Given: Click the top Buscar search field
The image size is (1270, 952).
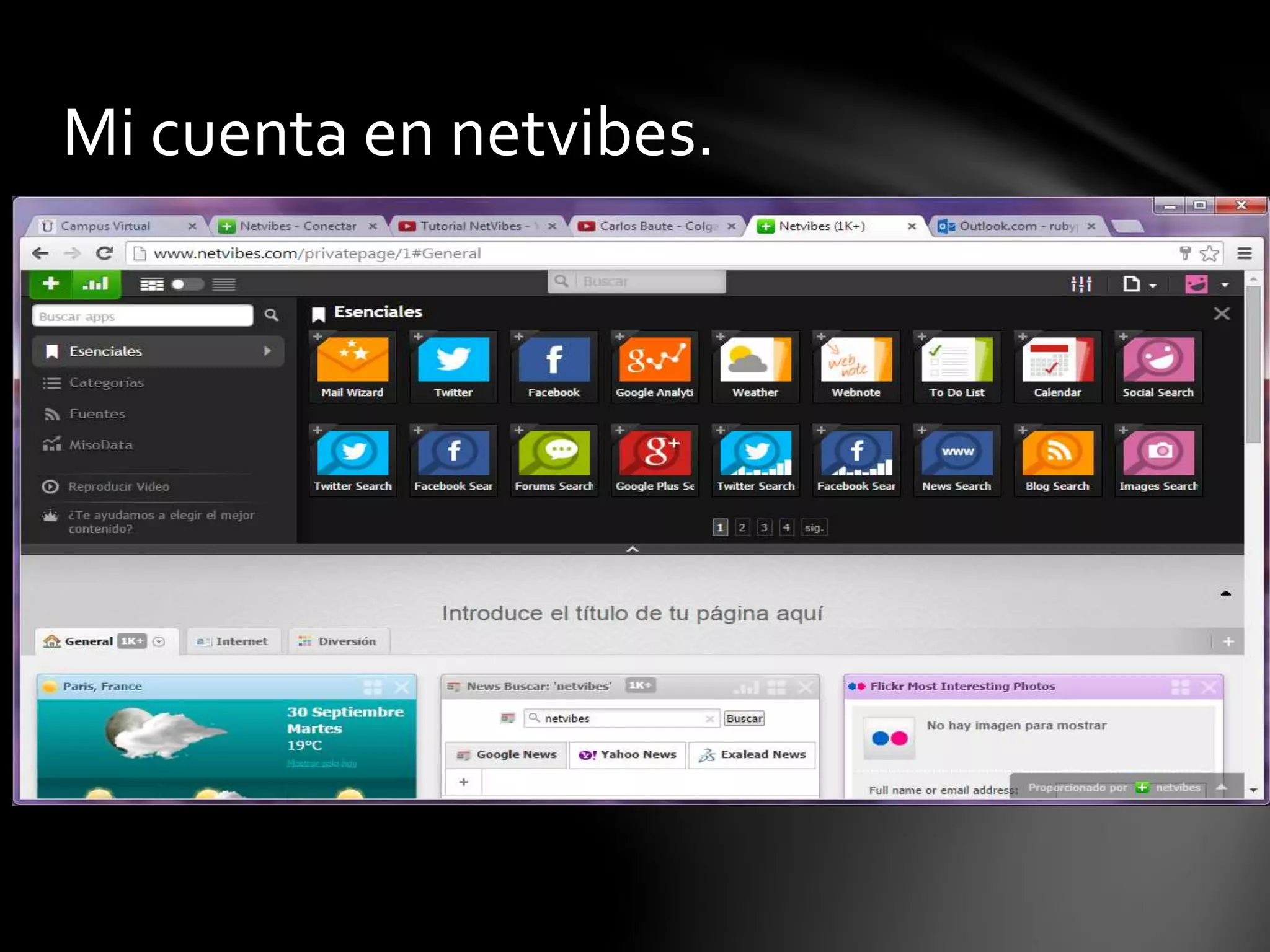Looking at the screenshot, I should click(x=637, y=281).
